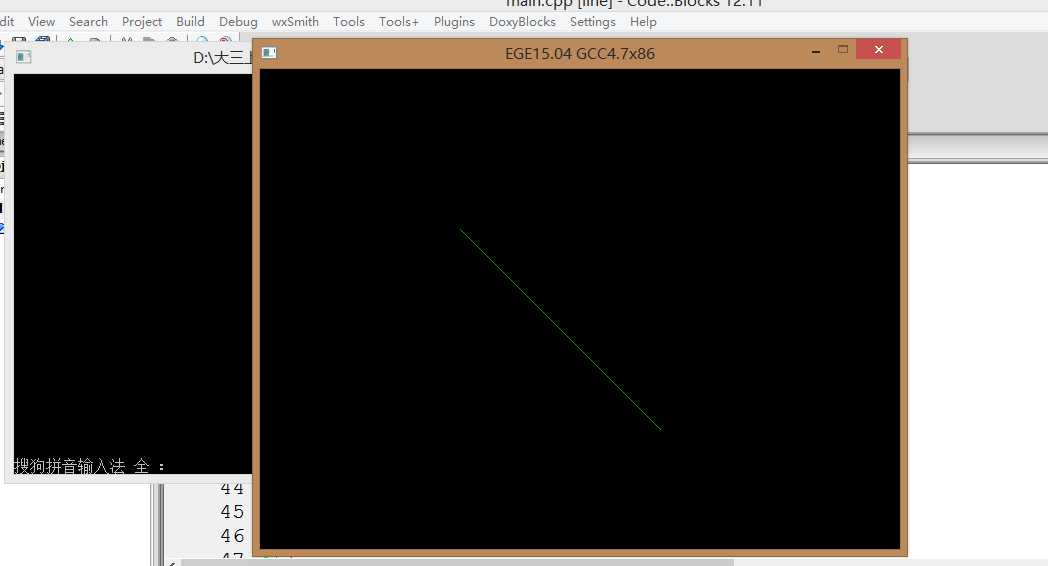This screenshot has width=1048, height=566.
Task: Open the Tools+ menu
Action: coord(399,22)
